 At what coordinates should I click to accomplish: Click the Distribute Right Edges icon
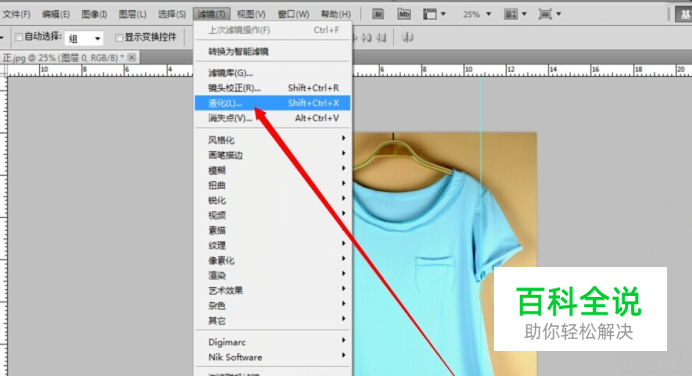(x=381, y=38)
